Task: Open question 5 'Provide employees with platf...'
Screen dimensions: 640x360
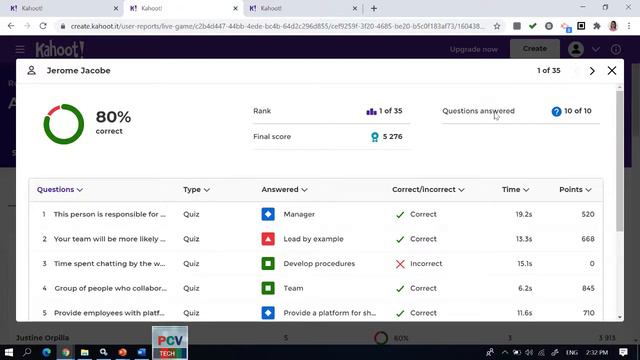Action: click(109, 313)
